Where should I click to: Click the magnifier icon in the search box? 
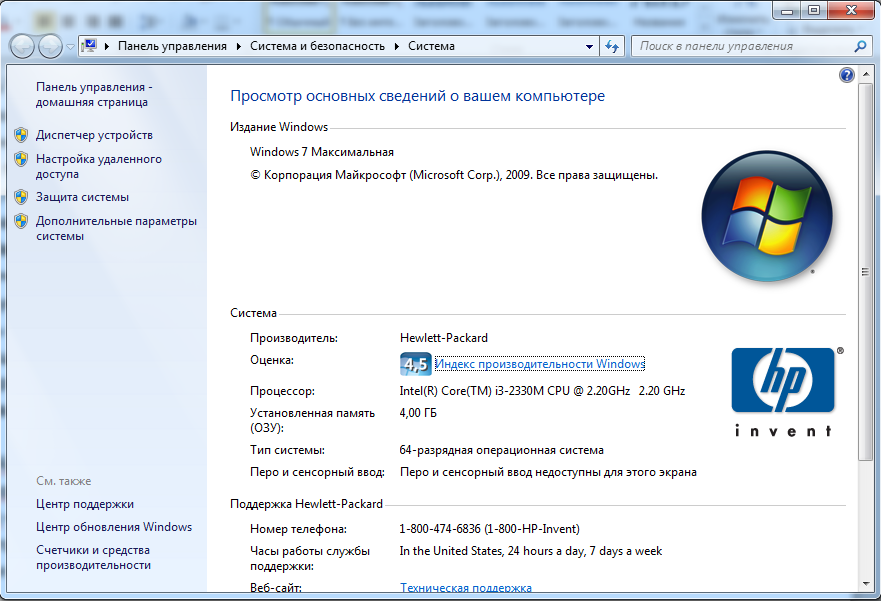860,46
